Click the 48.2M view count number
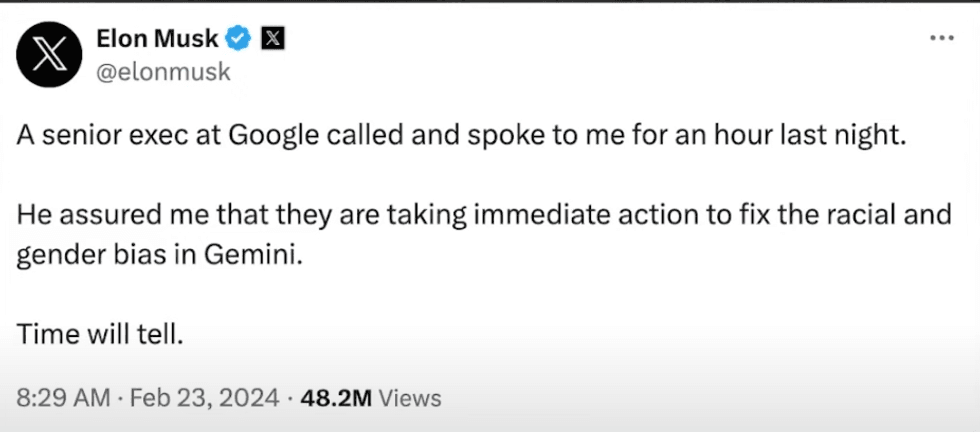Viewport: 980px width, 432px height. point(335,398)
